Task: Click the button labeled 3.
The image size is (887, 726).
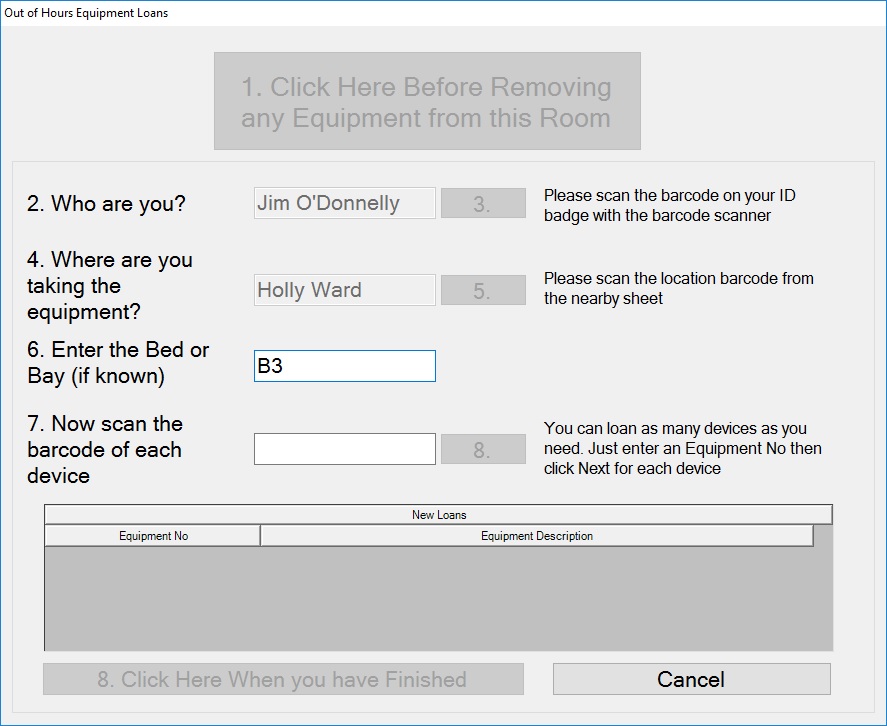Action: (483, 203)
